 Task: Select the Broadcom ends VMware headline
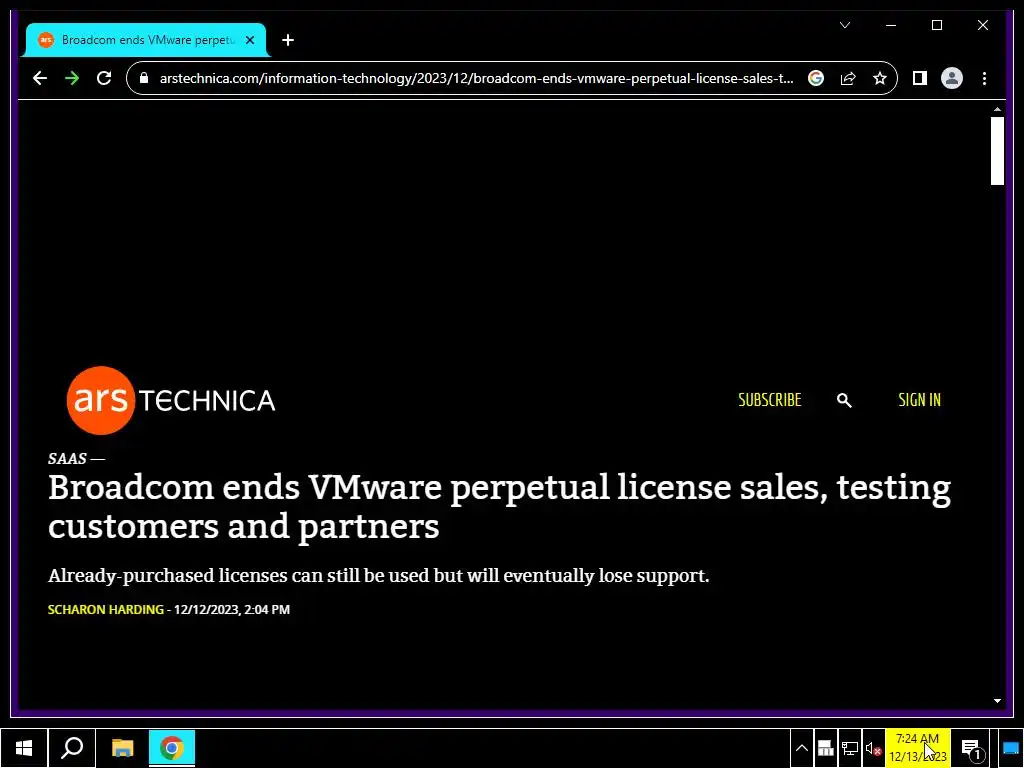(500, 507)
